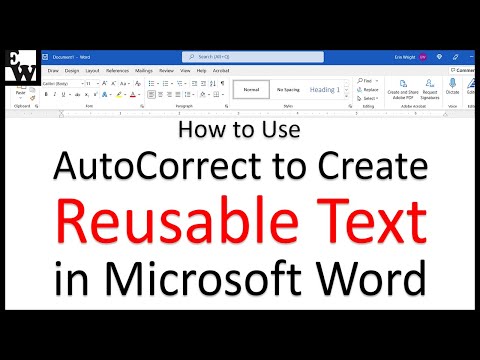Click the Line and Paragraph Spacing icon
Image resolution: width=480 pixels, height=360 pixels.
coord(187,95)
